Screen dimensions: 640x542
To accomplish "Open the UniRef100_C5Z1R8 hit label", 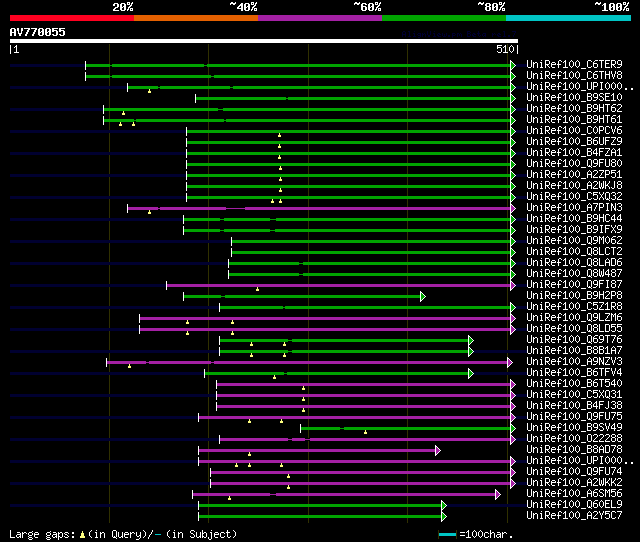I will 574,307.
